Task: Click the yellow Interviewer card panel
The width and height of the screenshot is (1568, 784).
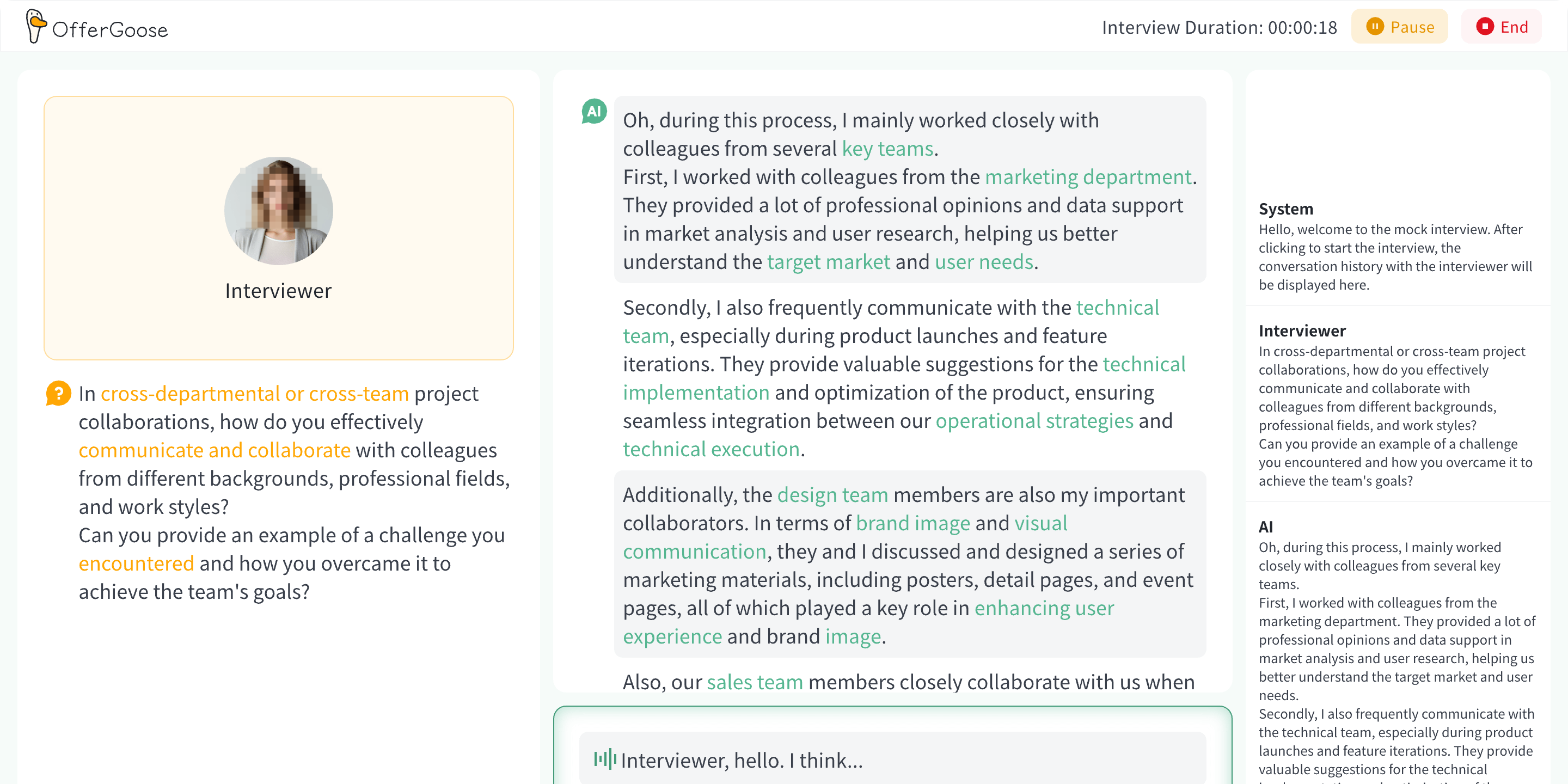Action: point(279,329)
